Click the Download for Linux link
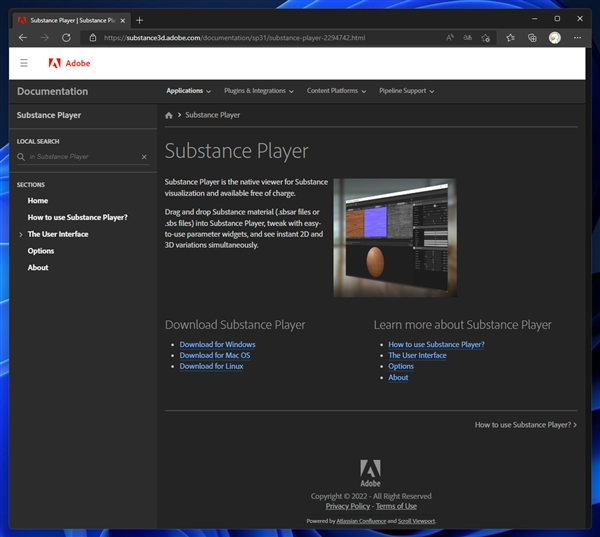This screenshot has height=537, width=600. 211,366
